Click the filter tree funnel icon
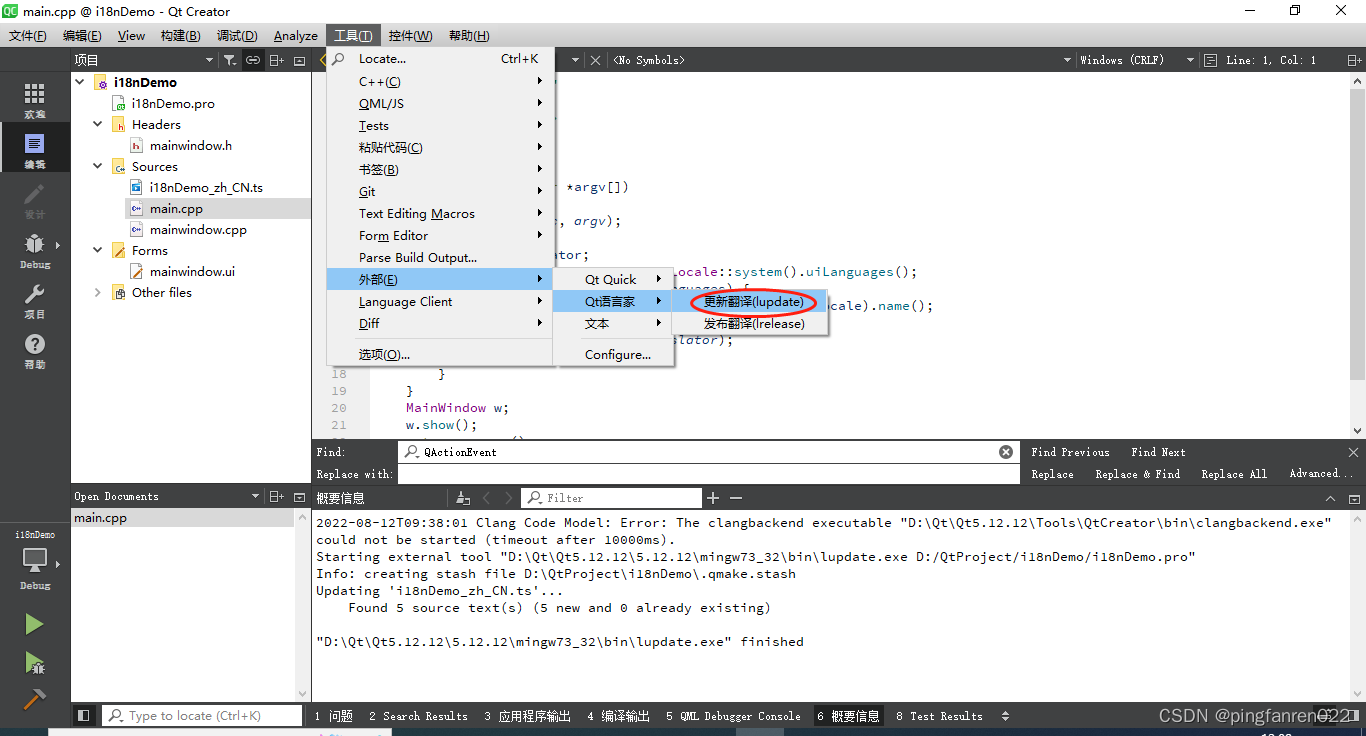This screenshot has height=736, width=1366. (x=230, y=61)
